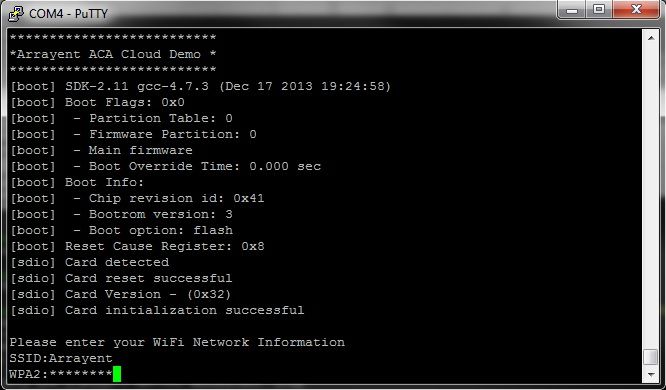The height and width of the screenshot is (390, 666).
Task: Click the COM4 - PuTTY title bar
Action: tap(289, 14)
